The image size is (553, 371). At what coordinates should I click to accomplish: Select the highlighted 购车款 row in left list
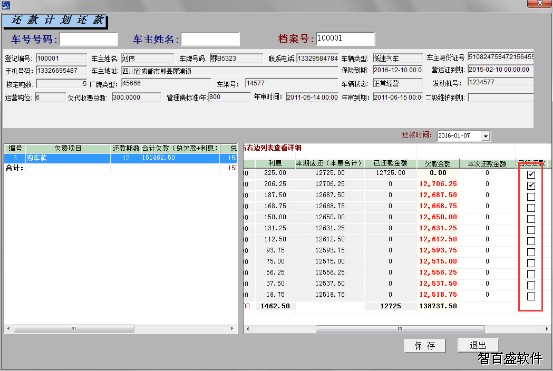click(x=120, y=158)
